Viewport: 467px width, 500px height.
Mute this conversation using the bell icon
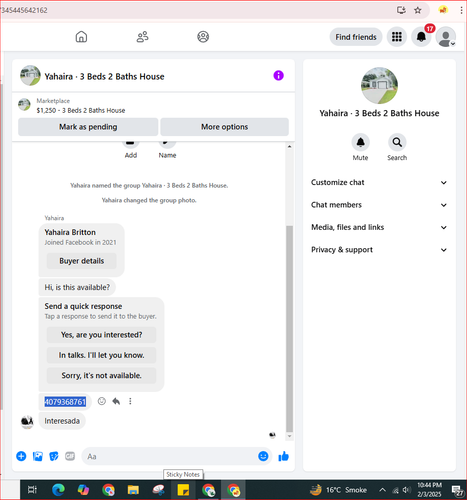[361, 142]
